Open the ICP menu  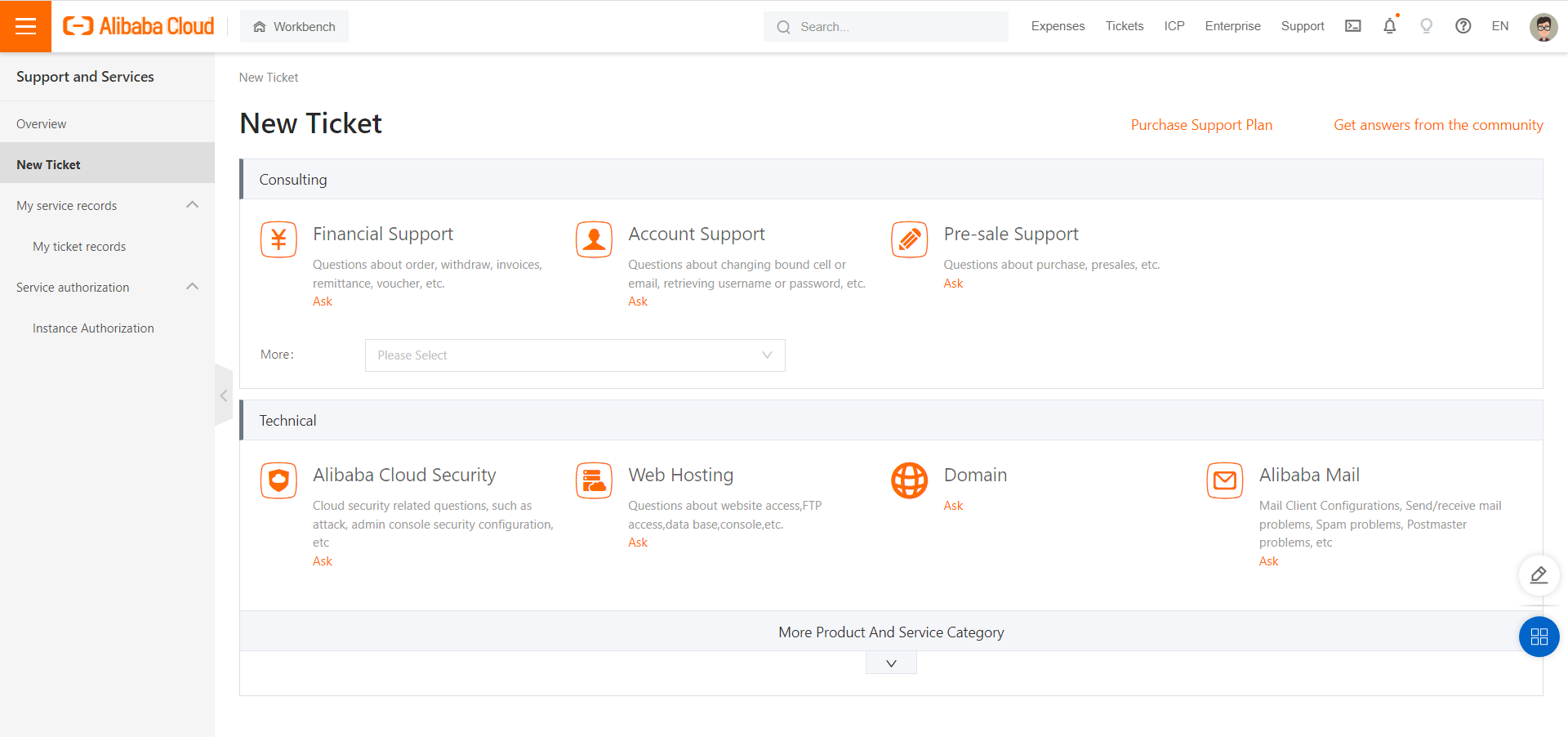1174,26
